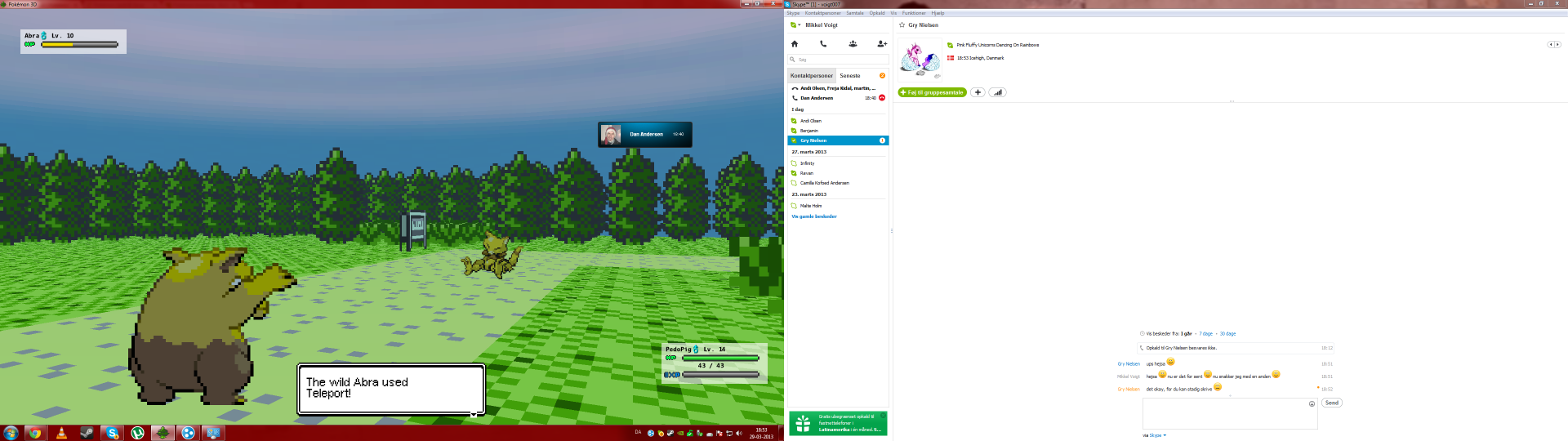1568x441 pixels.
Task: Click the volume icon in system tray
Action: point(738,434)
